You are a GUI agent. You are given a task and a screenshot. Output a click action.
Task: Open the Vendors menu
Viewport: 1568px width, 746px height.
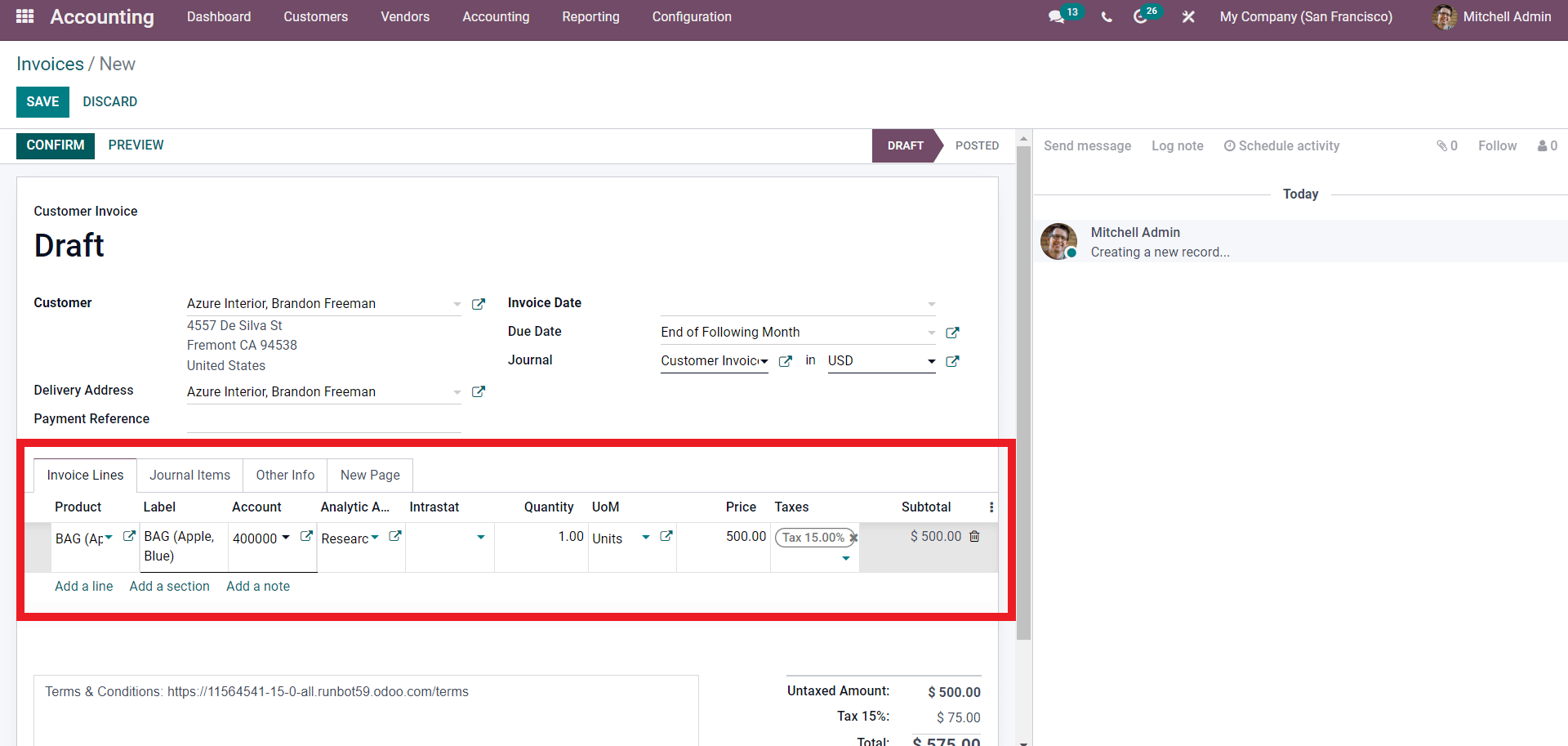[405, 17]
